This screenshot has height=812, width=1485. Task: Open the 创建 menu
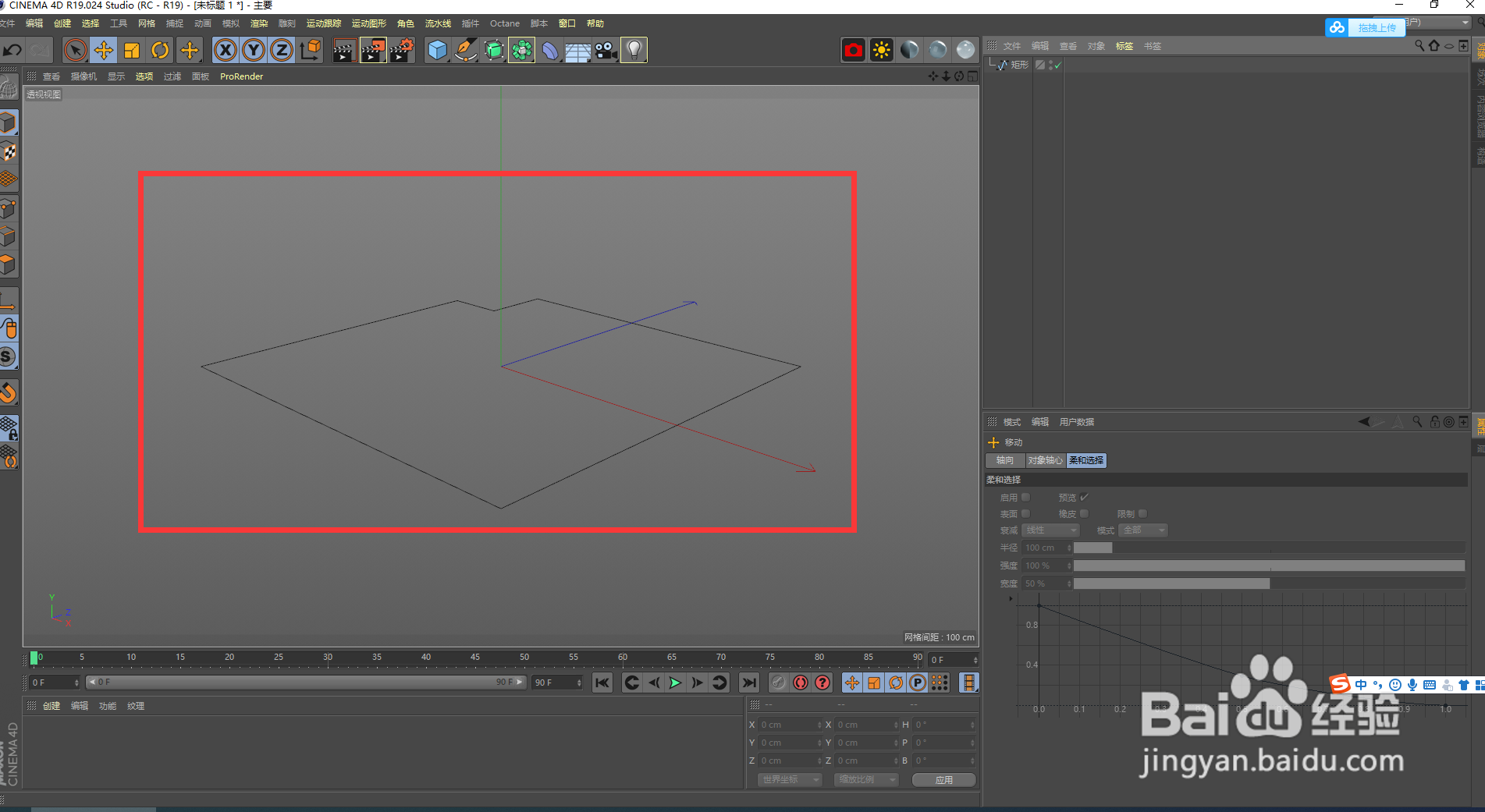[x=62, y=23]
